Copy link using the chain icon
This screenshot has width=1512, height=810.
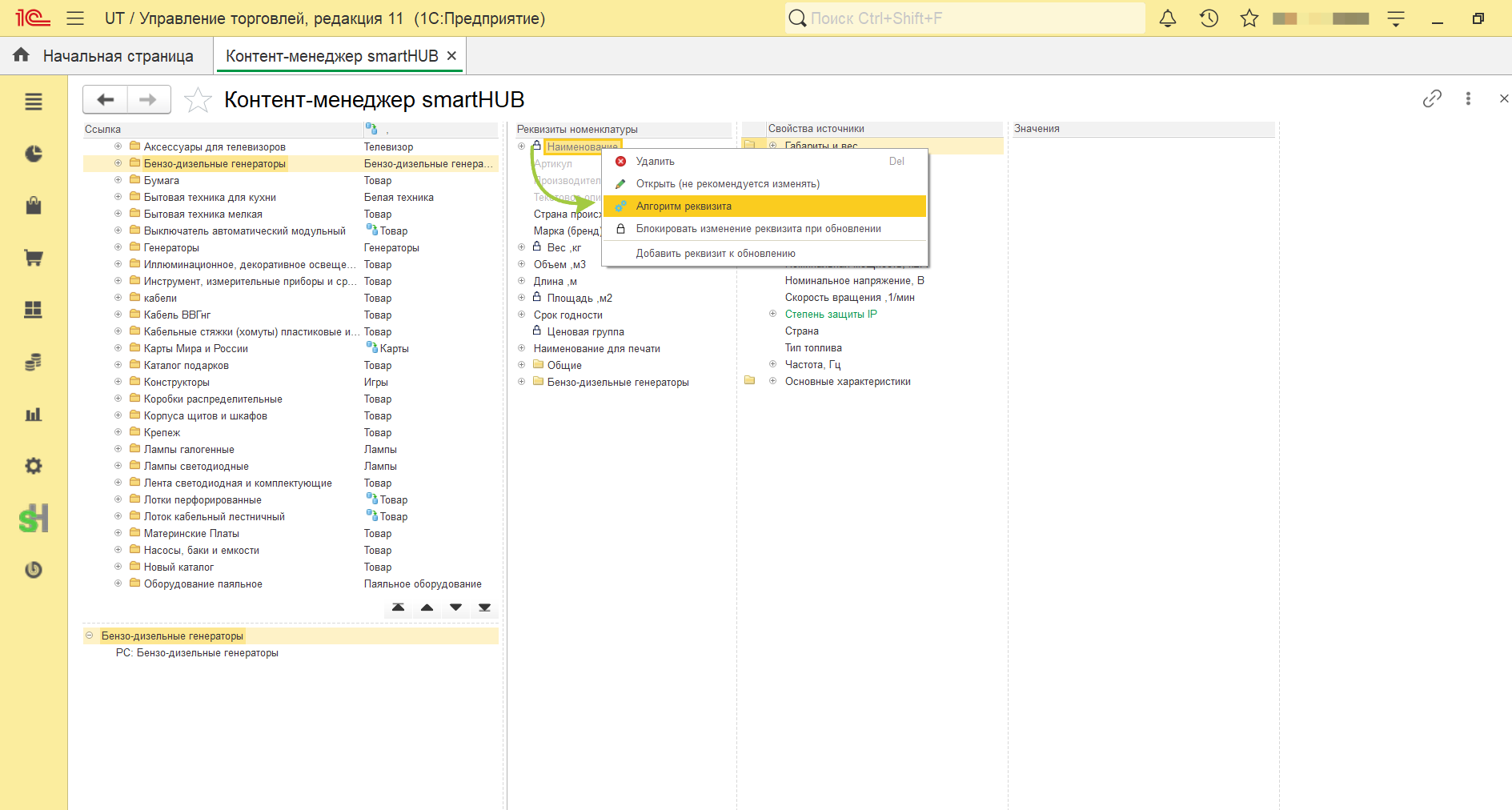coord(1432,98)
